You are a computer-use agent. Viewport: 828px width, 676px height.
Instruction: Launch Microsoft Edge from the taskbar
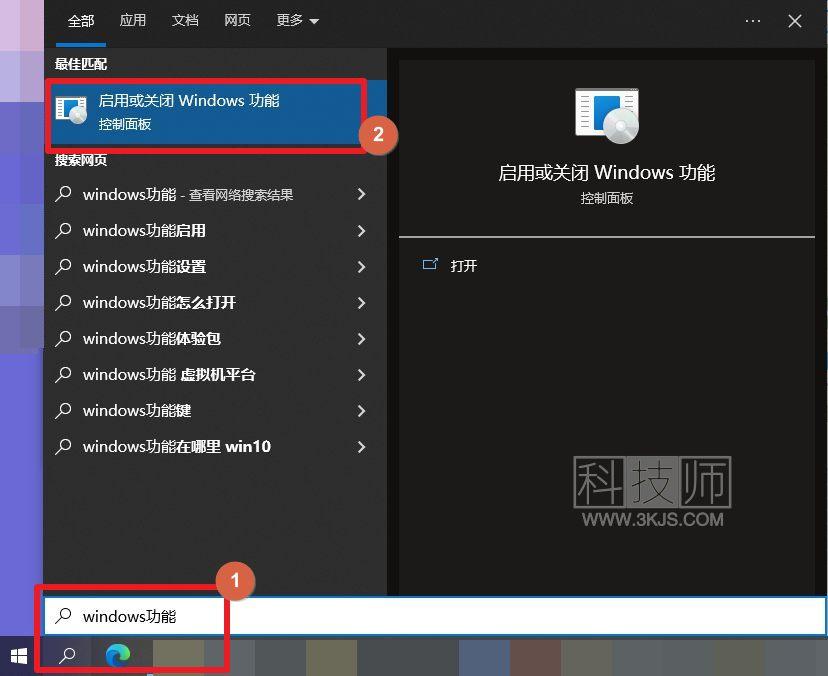(x=118, y=656)
